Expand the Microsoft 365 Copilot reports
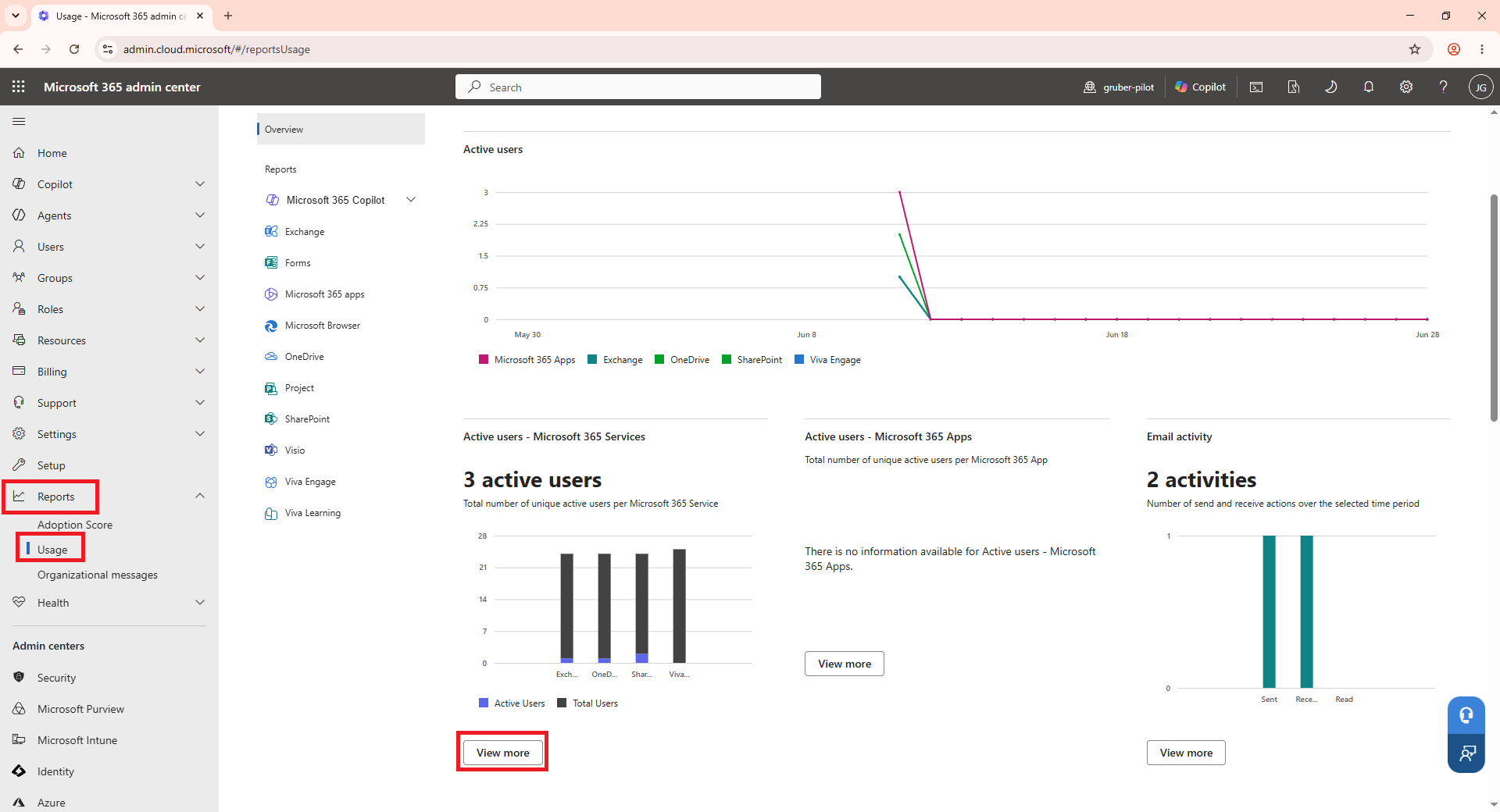This screenshot has height=812, width=1500. click(411, 200)
